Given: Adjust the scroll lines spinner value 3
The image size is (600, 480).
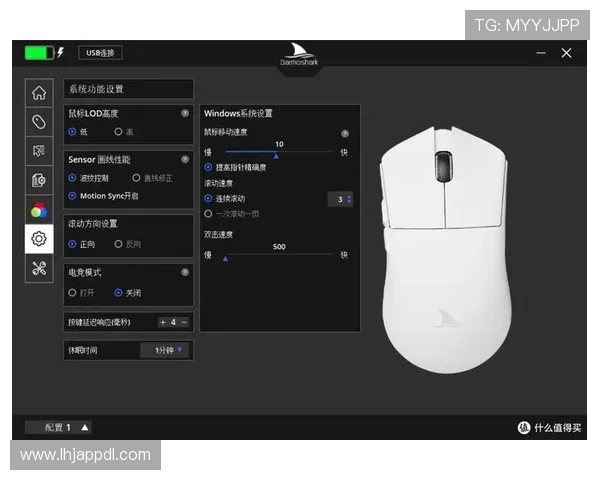Looking at the screenshot, I should pyautogui.click(x=341, y=199).
